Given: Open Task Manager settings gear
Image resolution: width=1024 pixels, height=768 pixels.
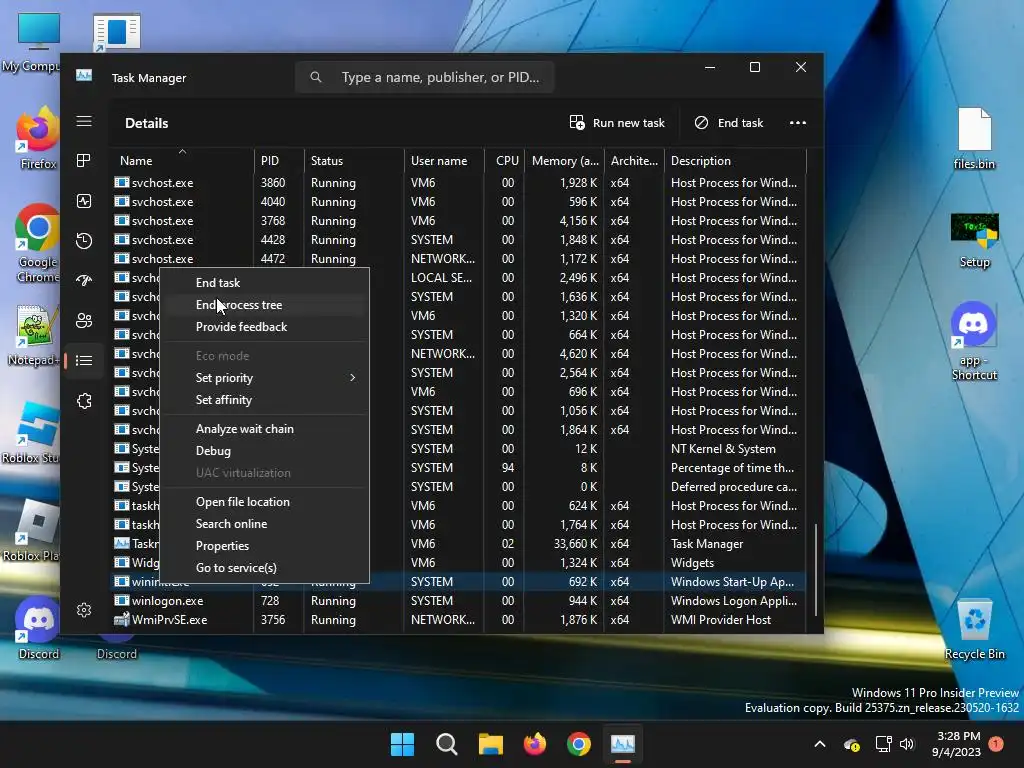Looking at the screenshot, I should [84, 610].
